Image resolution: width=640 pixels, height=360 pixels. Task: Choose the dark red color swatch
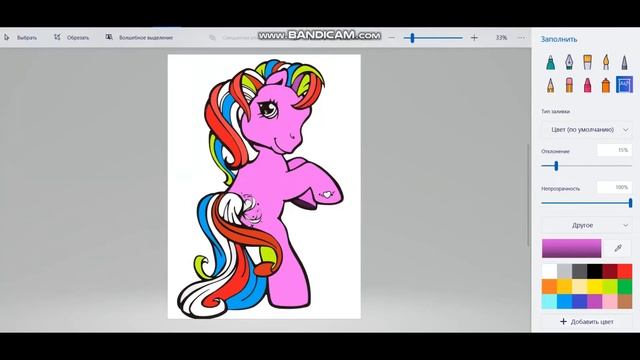[x=609, y=271]
